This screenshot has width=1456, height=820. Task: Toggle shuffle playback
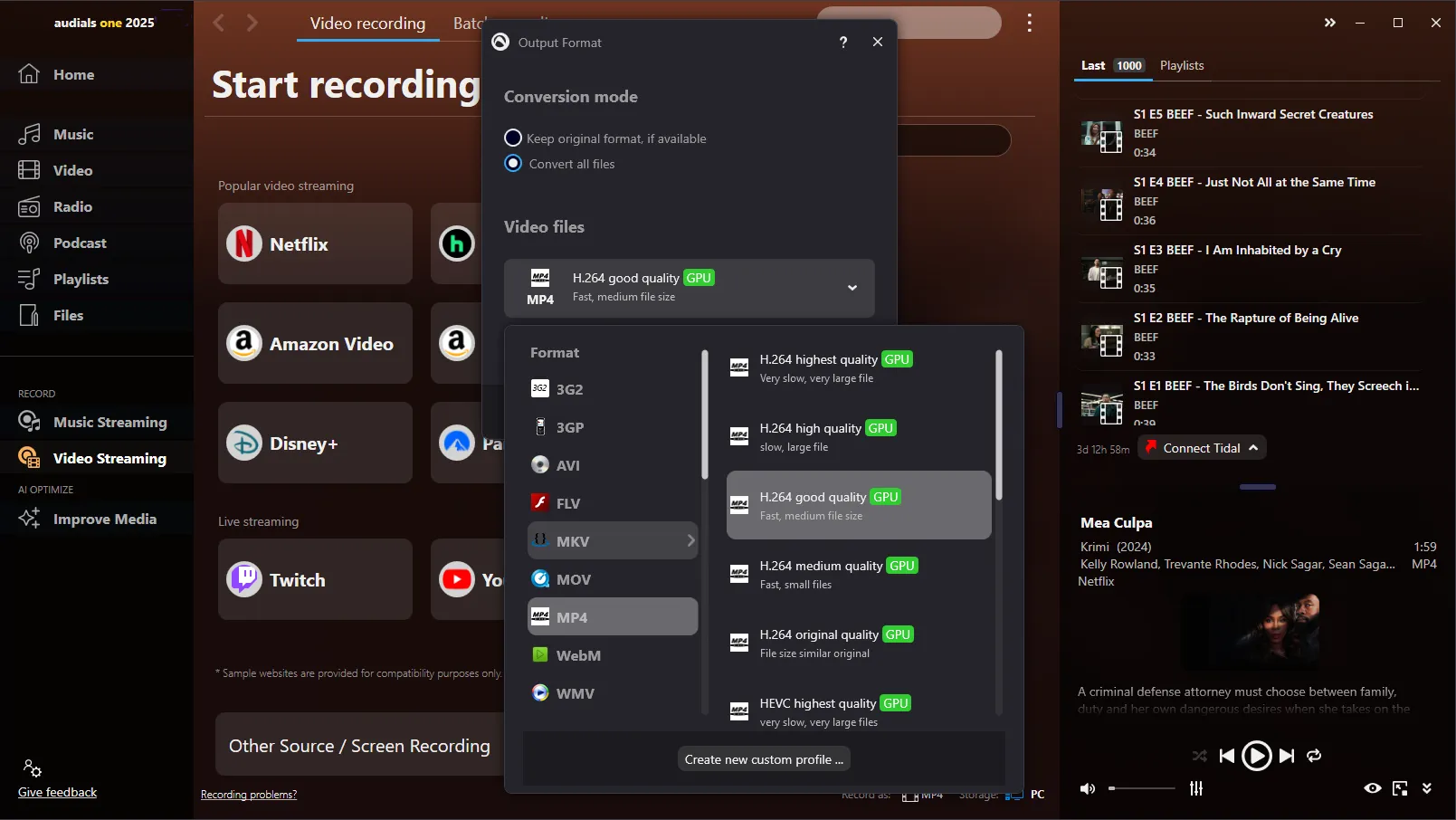(x=1199, y=756)
